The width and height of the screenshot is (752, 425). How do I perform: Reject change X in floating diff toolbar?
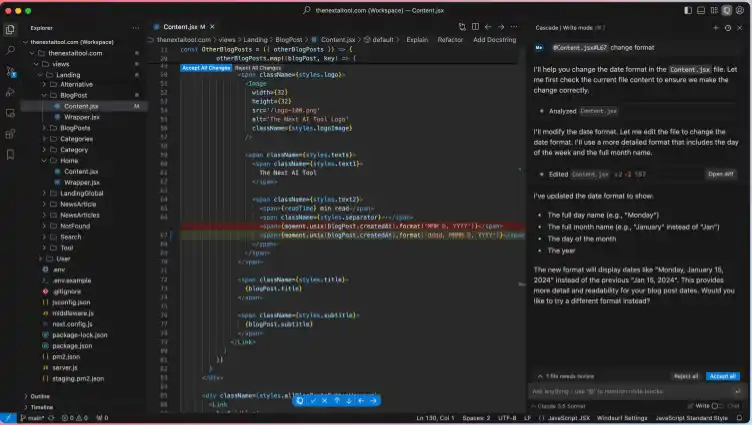click(325, 401)
